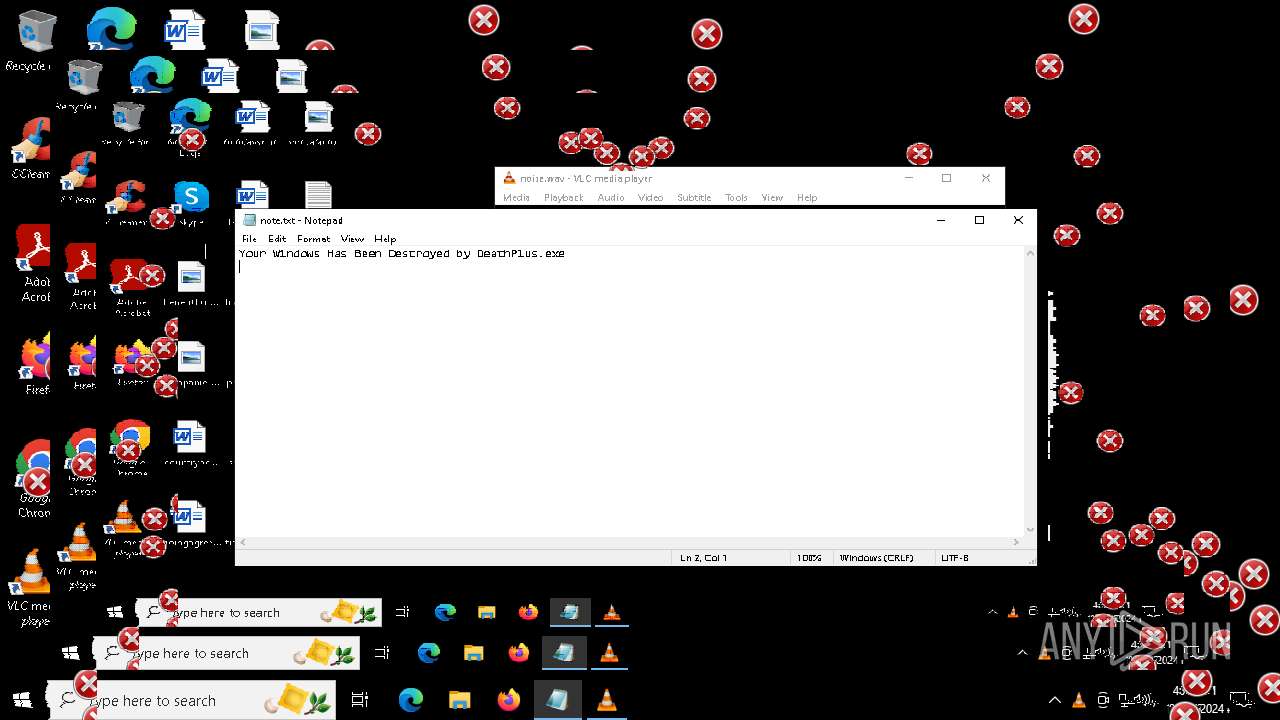This screenshot has height=720, width=1280.
Task: Click Notepad horizontal scrollbar right arrow
Action: [x=1017, y=543]
